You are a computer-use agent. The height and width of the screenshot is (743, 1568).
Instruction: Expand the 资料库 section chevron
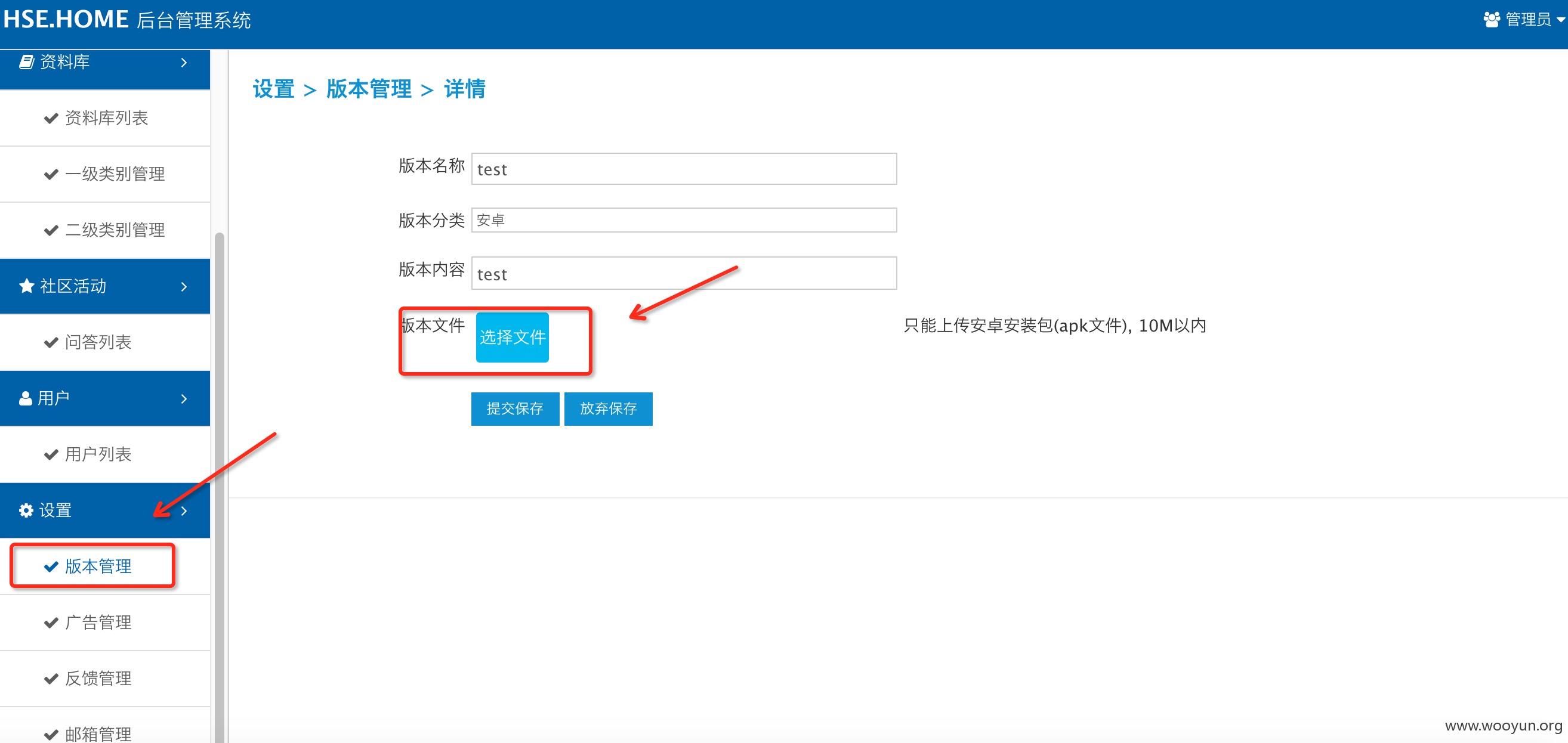(x=184, y=62)
